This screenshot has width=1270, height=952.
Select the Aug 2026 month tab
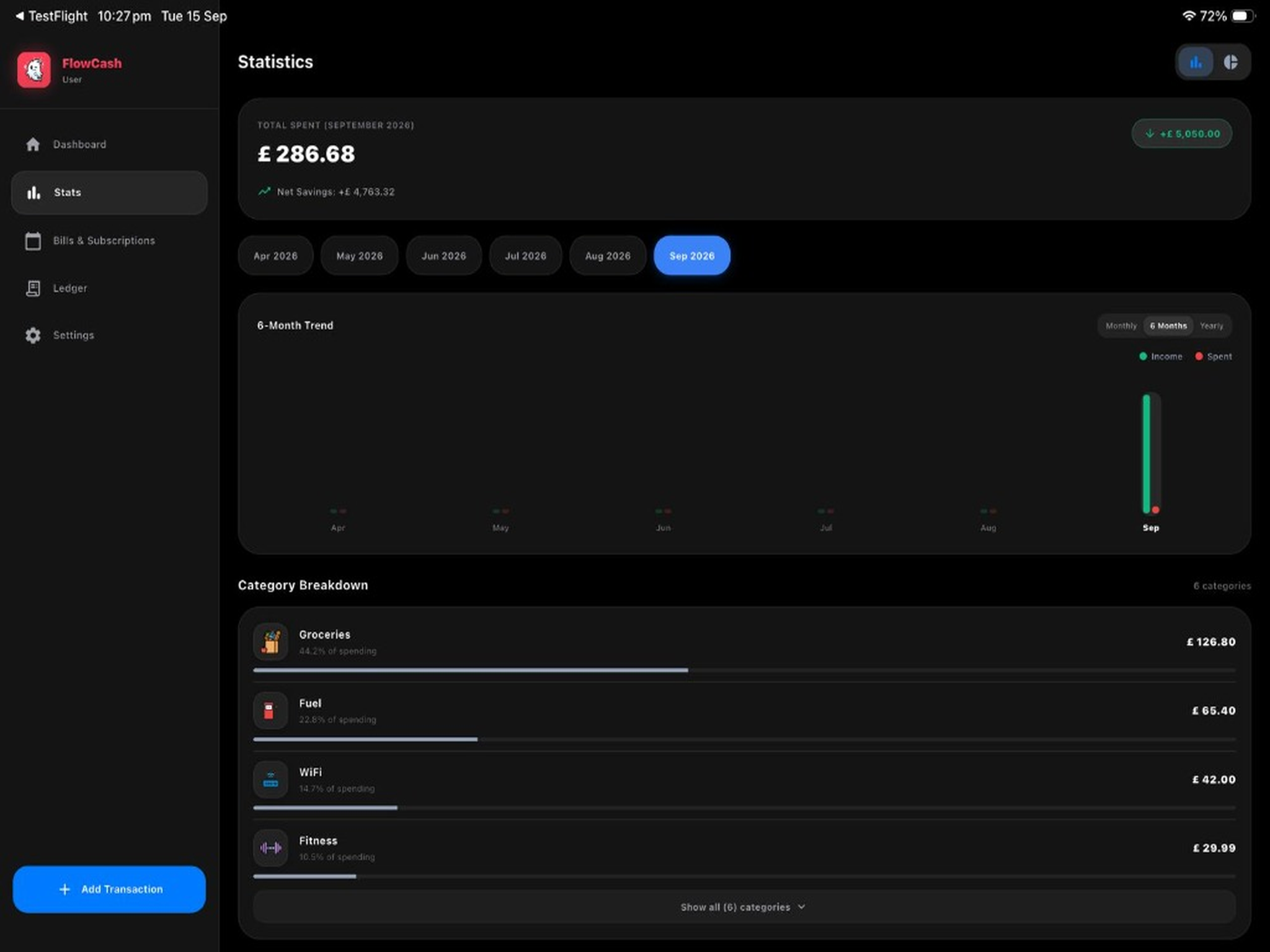[608, 256]
